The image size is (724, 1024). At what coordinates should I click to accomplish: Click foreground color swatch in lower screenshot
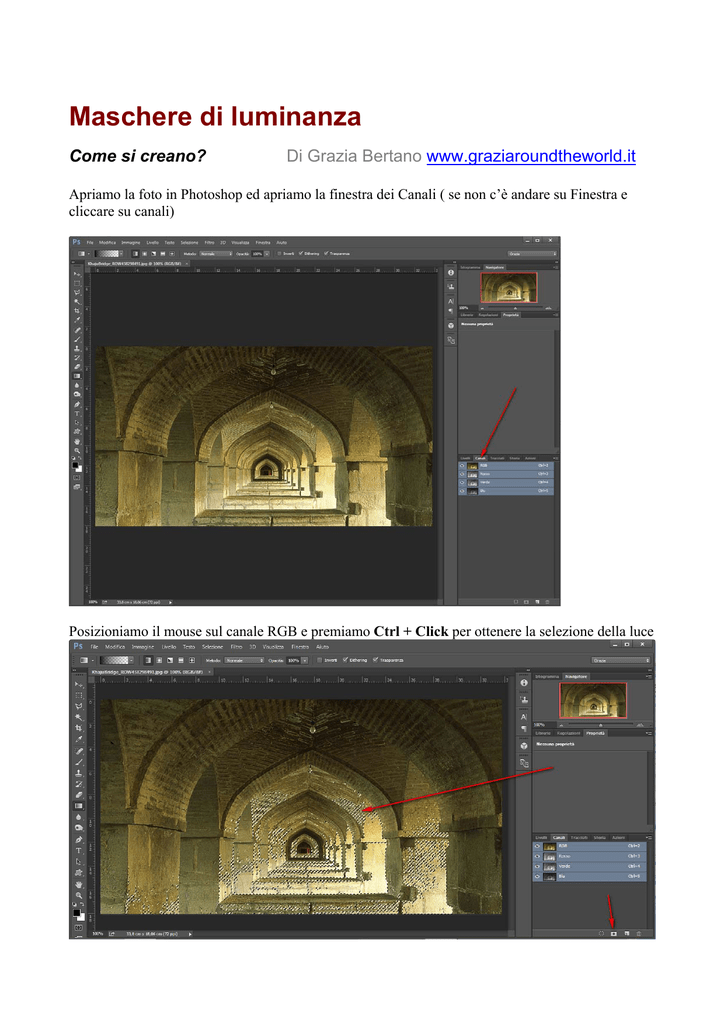pos(76,913)
